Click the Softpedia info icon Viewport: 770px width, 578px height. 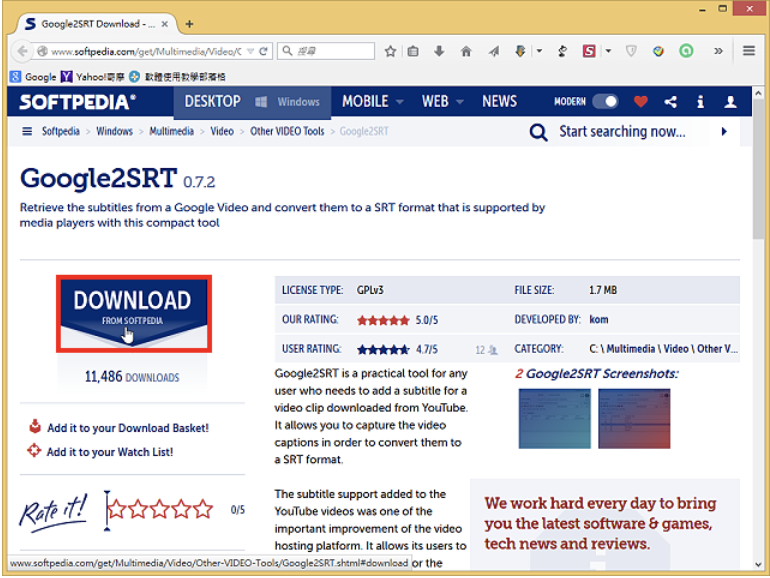click(x=700, y=102)
